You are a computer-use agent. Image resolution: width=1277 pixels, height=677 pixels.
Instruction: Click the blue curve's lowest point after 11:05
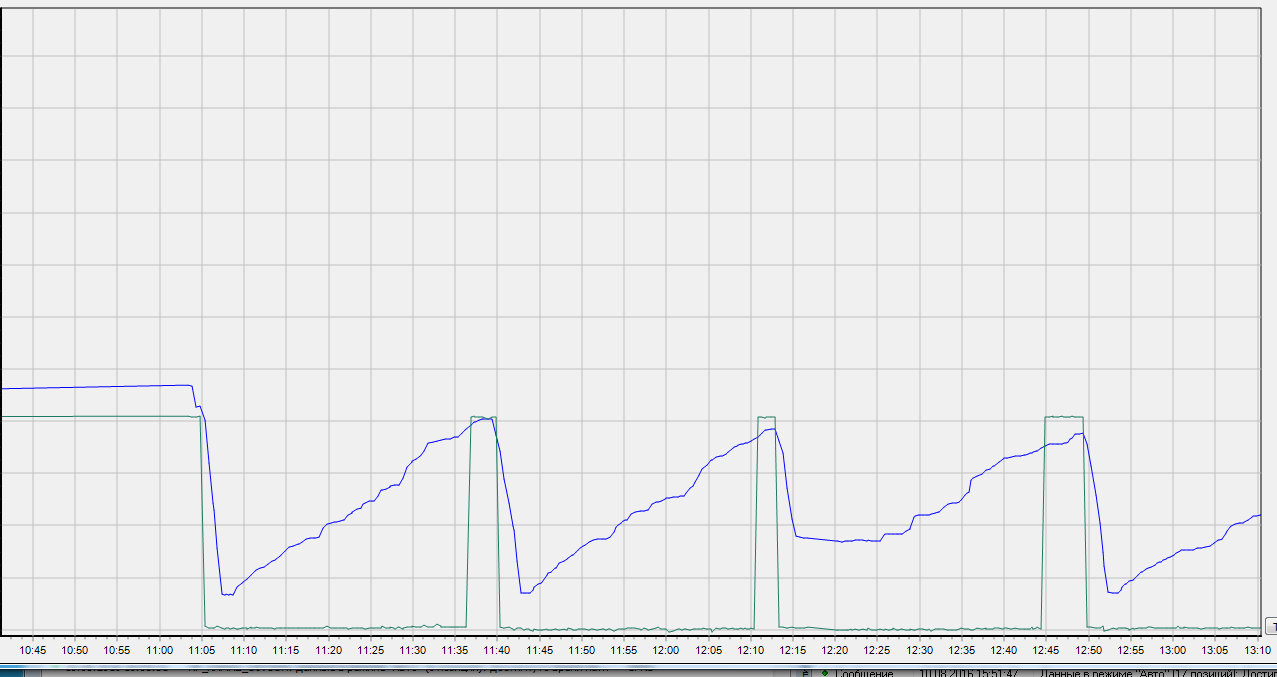point(227,595)
